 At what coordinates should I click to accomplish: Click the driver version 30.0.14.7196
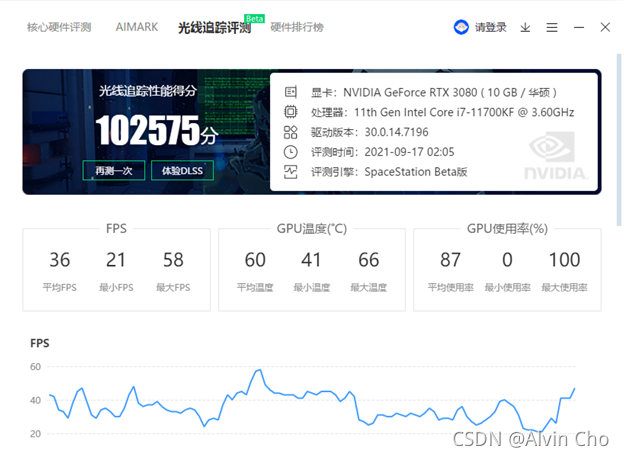coord(396,132)
